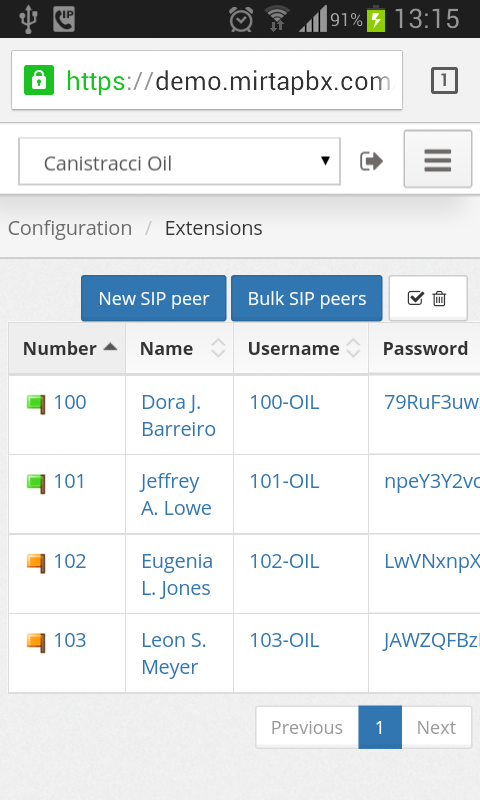Click the select-all and delete button

tap(427, 298)
